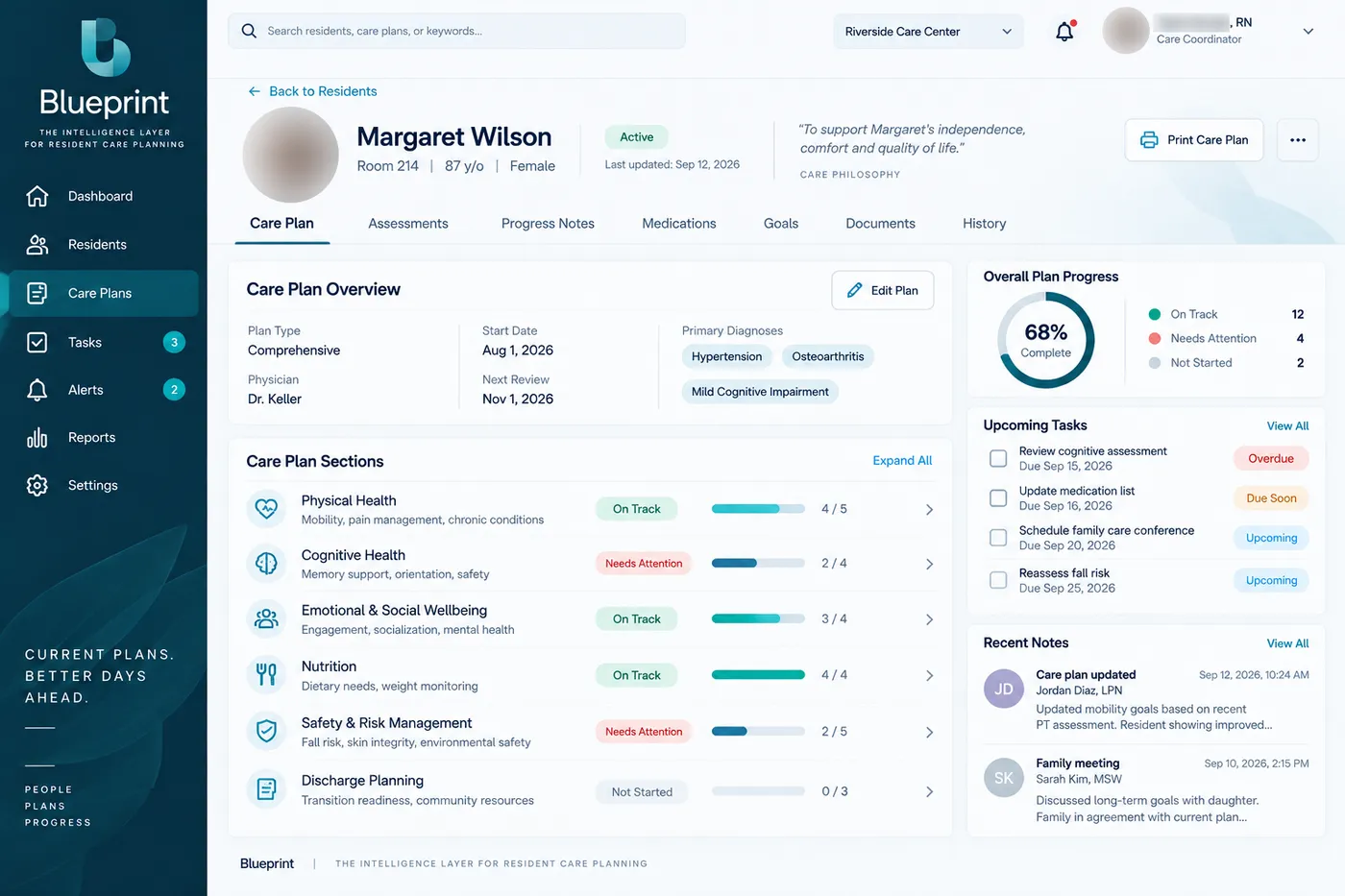Click the Mild Cognitive Impairment tag

[760, 392]
